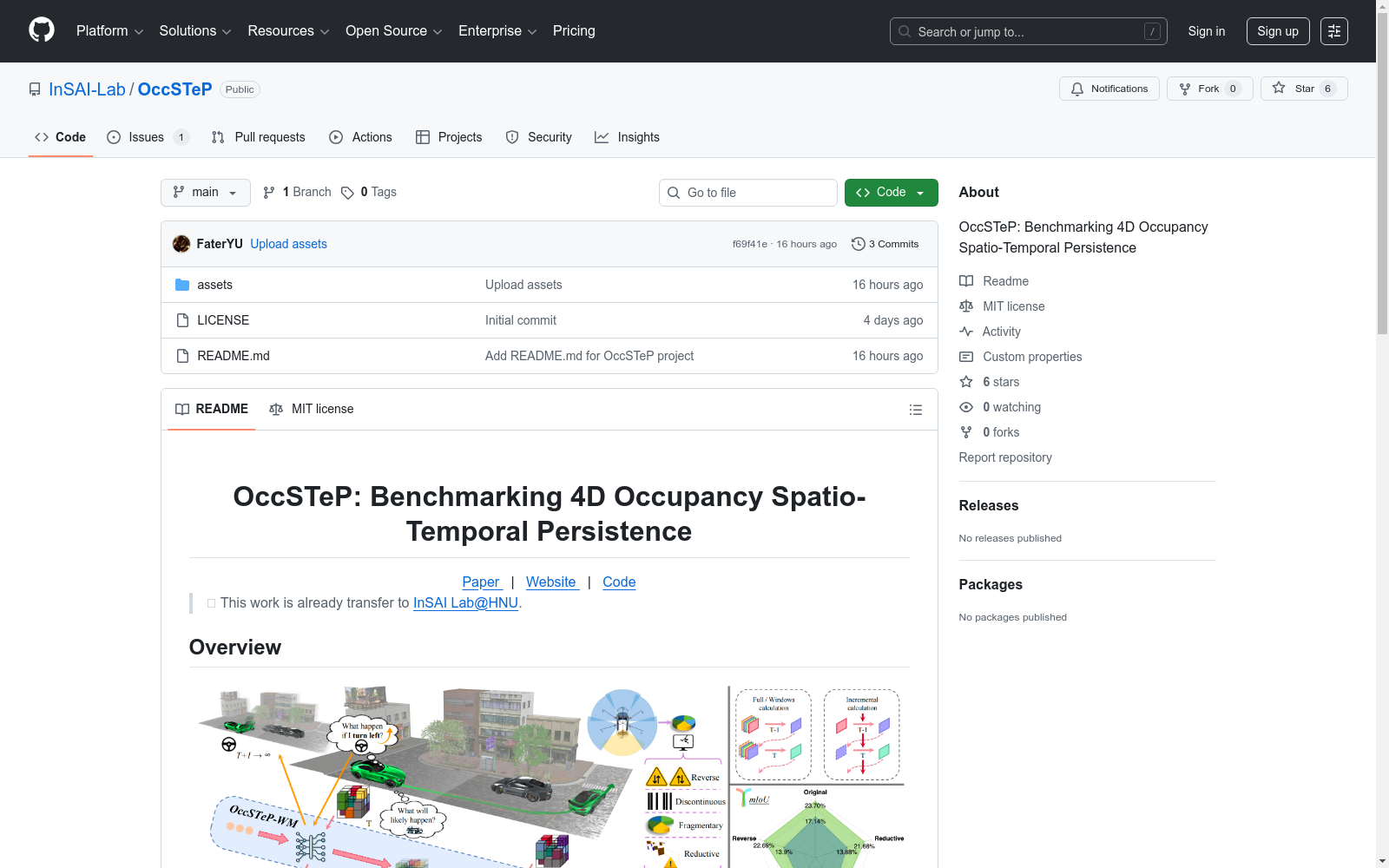Click the Fork icon
The height and width of the screenshot is (868, 1389).
[x=1185, y=89]
